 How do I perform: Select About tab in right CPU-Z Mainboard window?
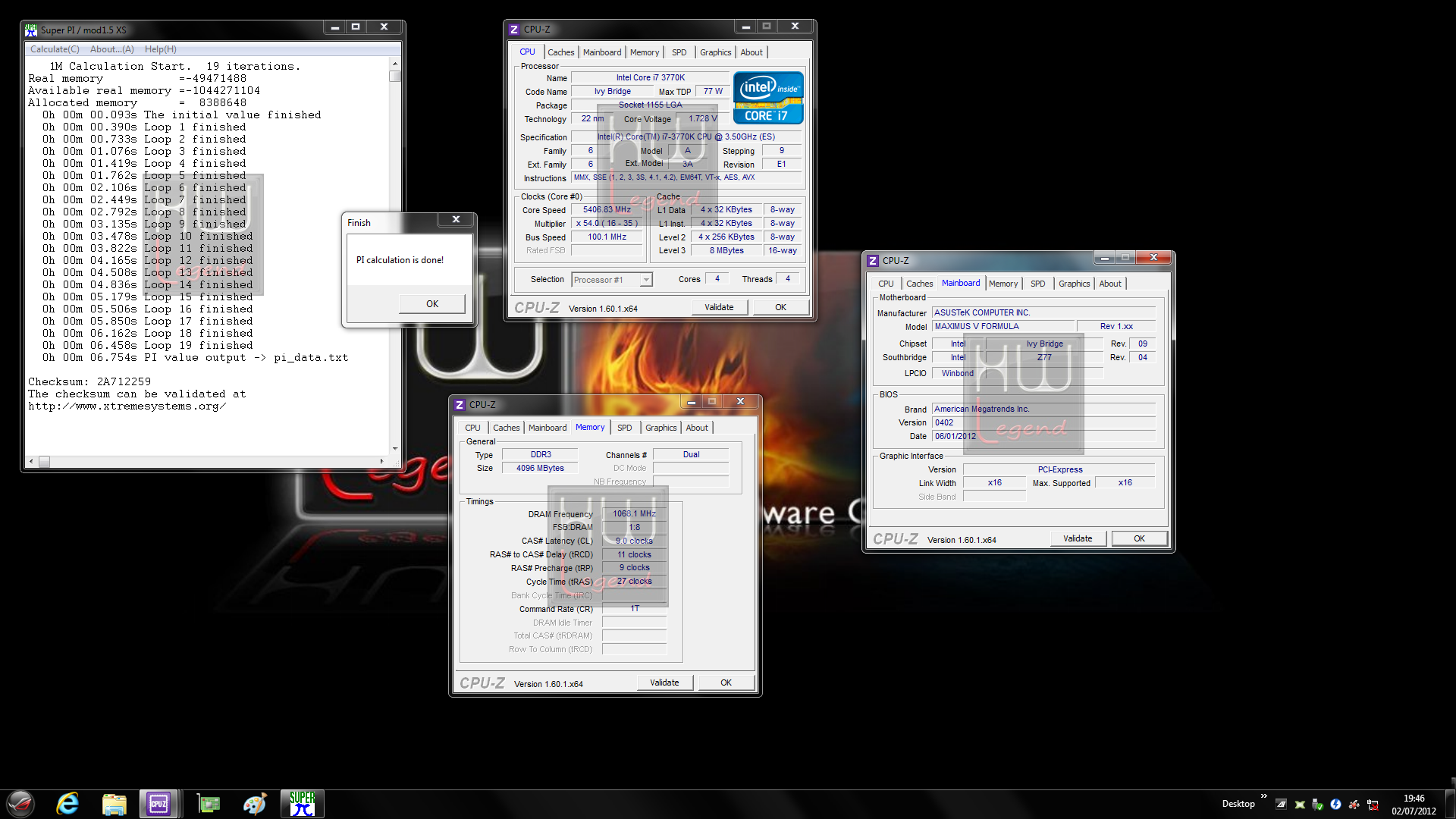click(1110, 284)
